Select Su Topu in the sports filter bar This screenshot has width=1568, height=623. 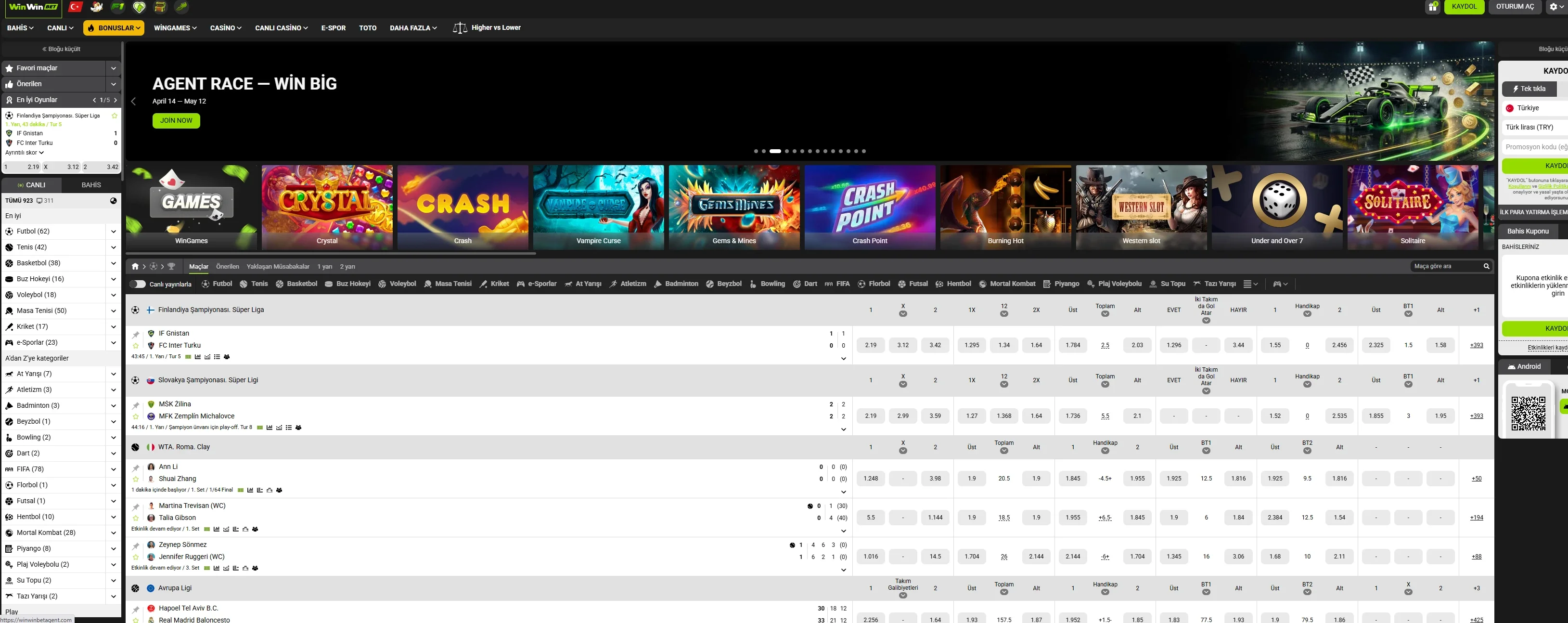pyautogui.click(x=1167, y=284)
